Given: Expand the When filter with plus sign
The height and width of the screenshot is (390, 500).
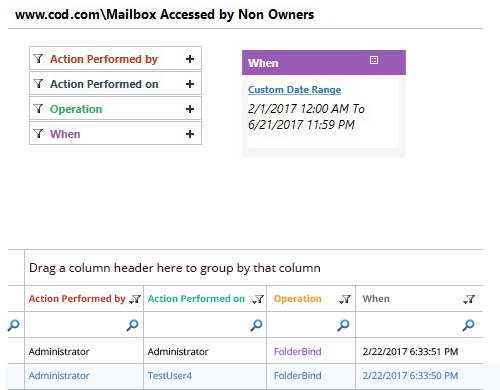Looking at the screenshot, I should point(190,134).
